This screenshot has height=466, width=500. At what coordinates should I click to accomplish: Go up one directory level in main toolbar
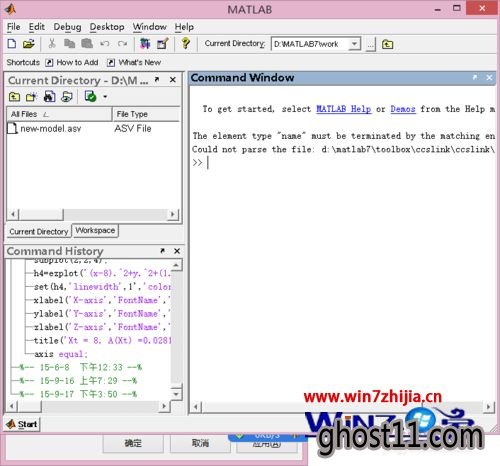[387, 44]
